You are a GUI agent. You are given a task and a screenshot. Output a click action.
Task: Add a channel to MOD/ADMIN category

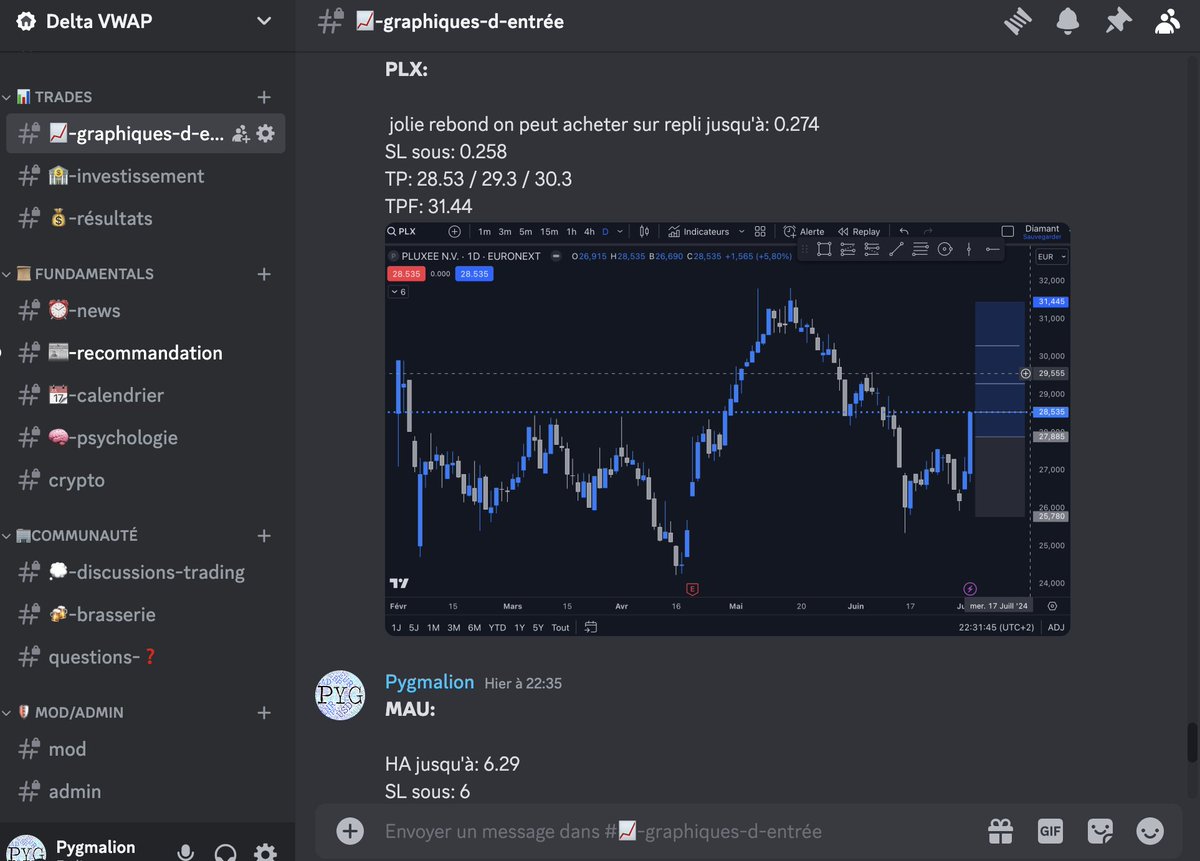(264, 713)
